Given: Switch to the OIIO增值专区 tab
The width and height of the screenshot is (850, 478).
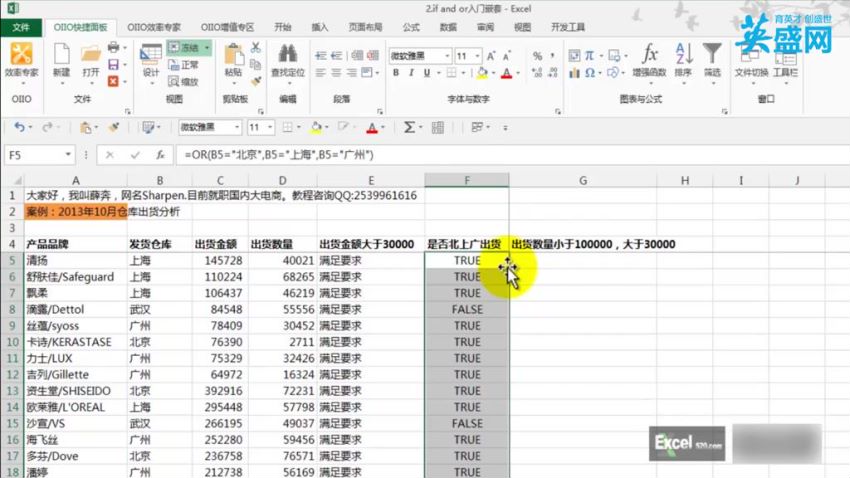Looking at the screenshot, I should [x=227, y=27].
